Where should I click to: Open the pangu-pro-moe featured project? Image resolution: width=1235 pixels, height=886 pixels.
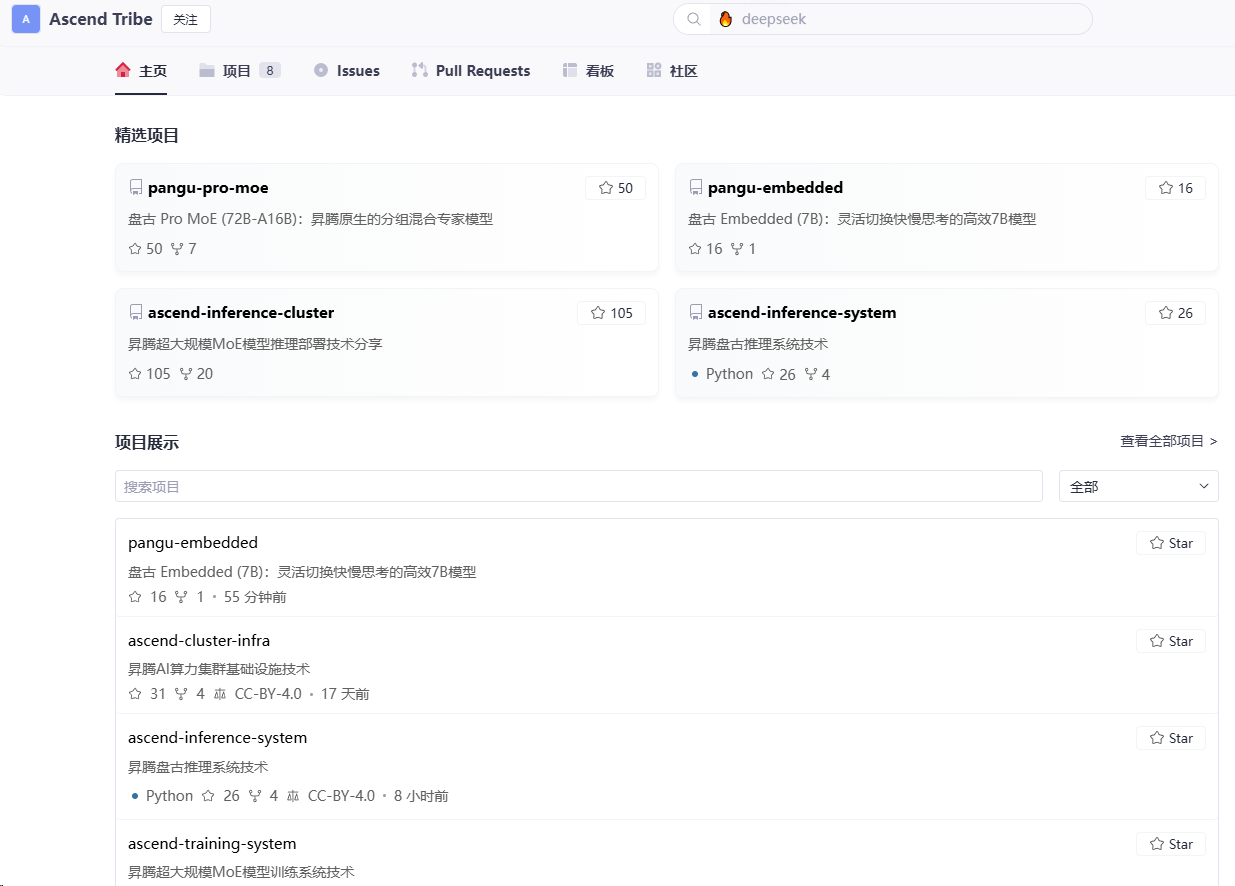tap(208, 188)
